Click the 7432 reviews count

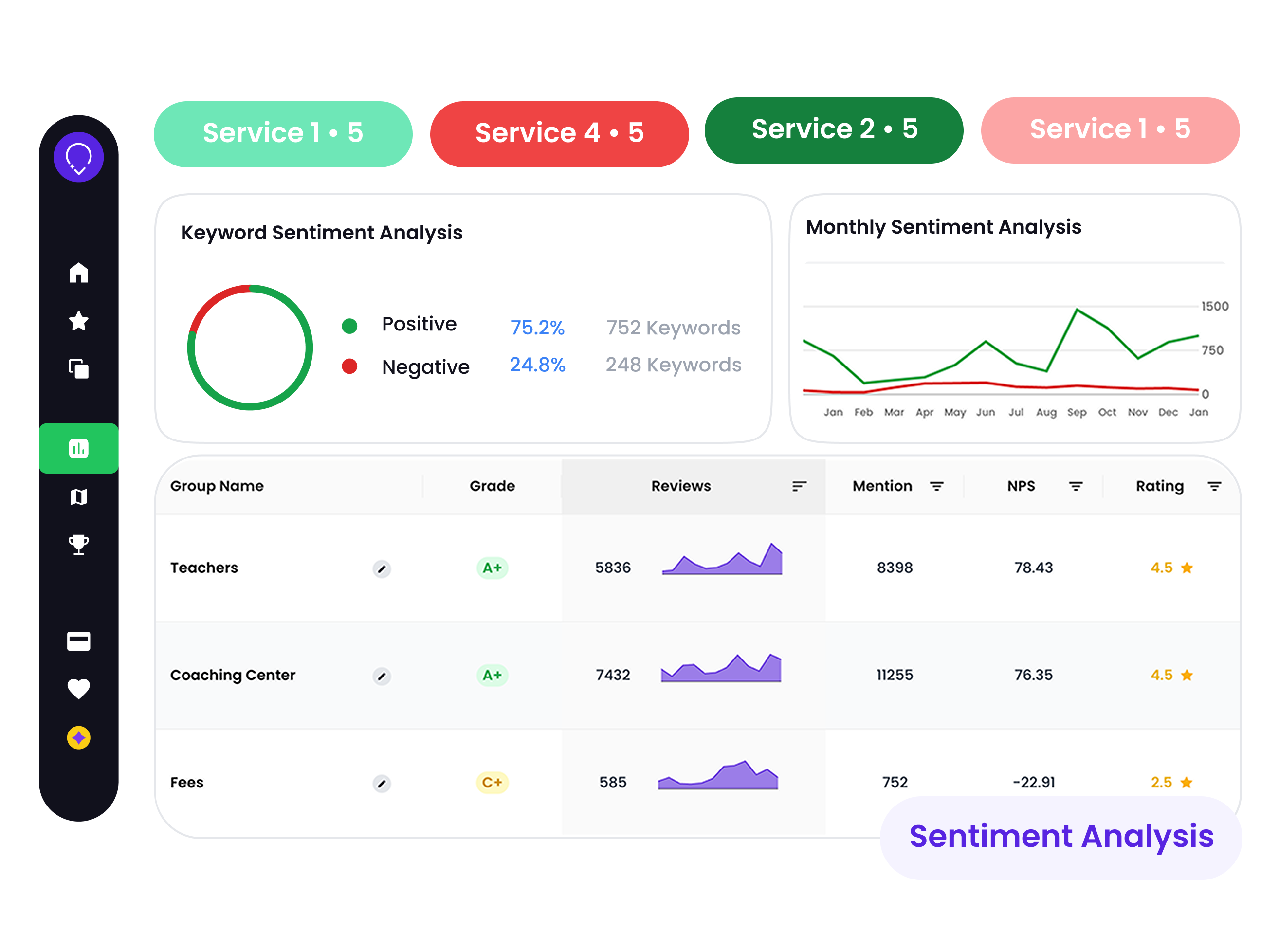coord(612,675)
